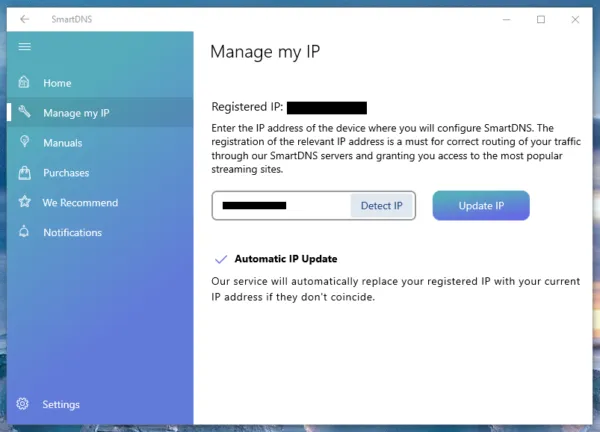
Task: Collapse the sidebar with the hamburger icon
Action: 24,47
